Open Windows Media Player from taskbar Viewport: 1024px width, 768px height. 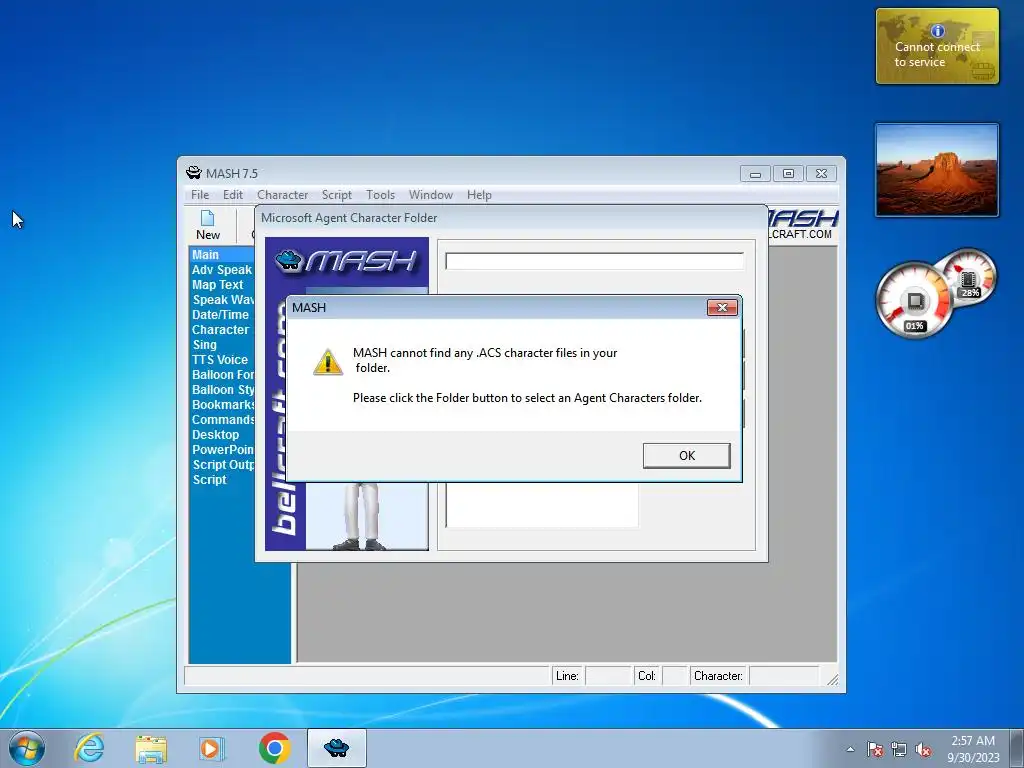pos(211,748)
